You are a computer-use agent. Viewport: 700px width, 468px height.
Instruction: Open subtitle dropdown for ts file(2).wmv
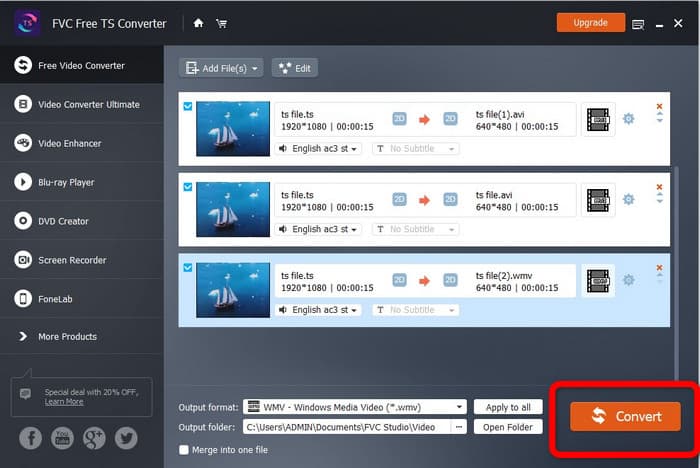[x=416, y=309]
